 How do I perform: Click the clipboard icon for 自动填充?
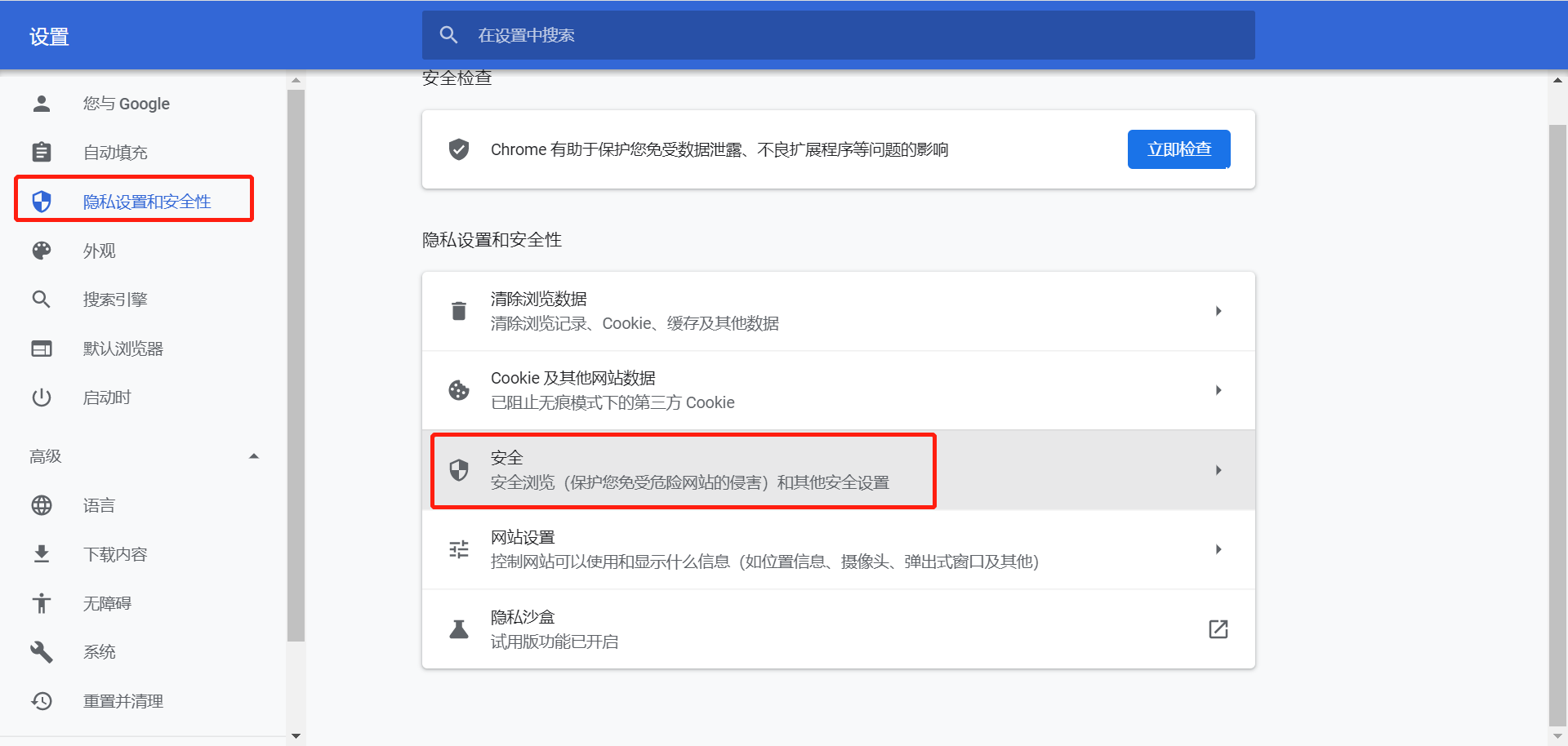pyautogui.click(x=42, y=153)
